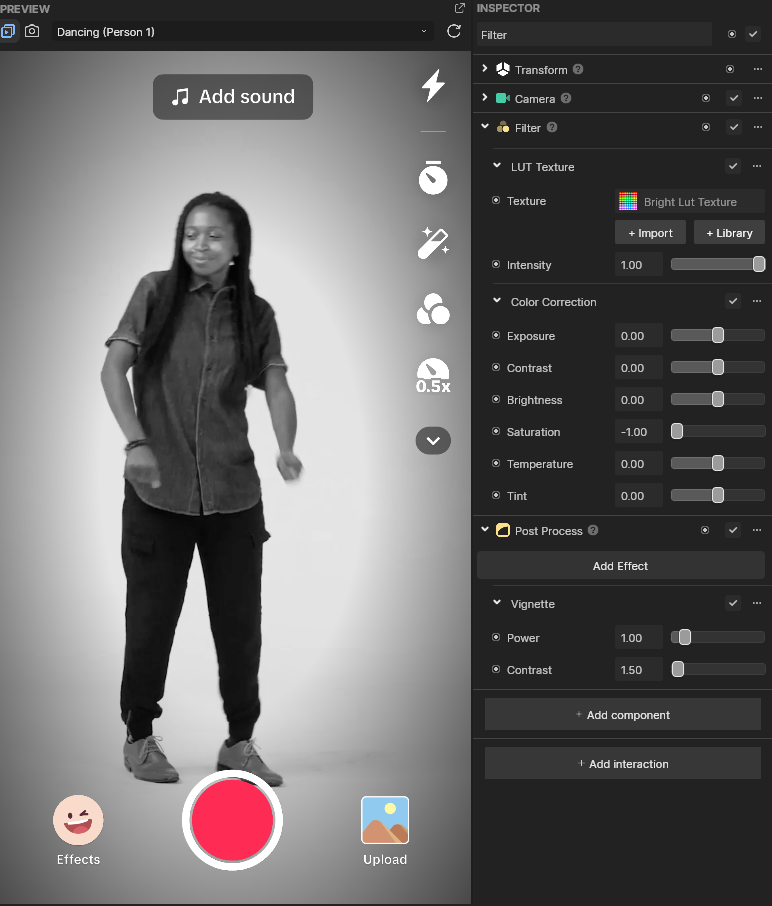Uncheck the Color Correction checkbox

(x=733, y=302)
